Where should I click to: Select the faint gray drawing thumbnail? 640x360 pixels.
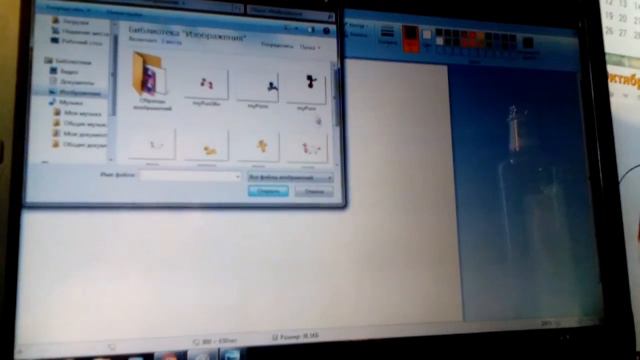pos(152,146)
